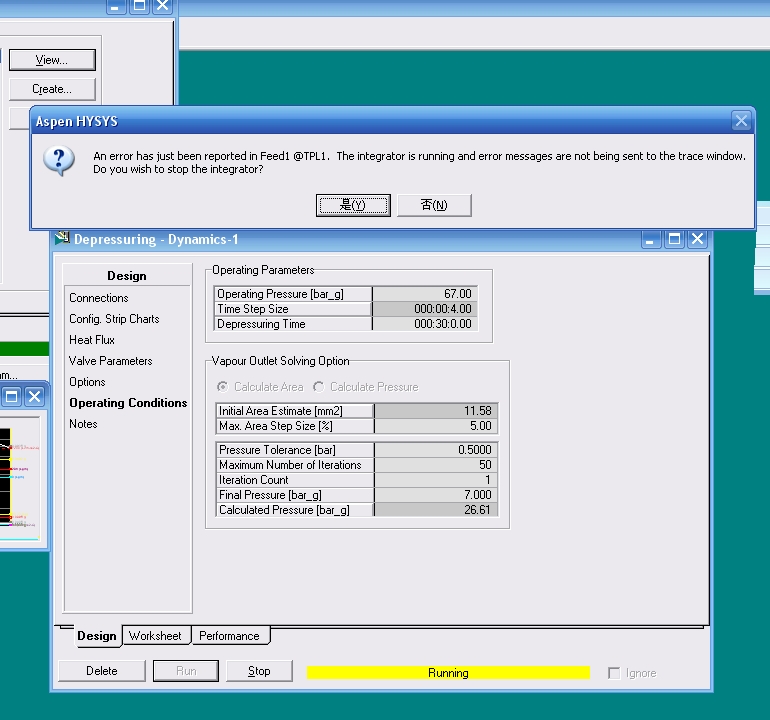
Task: Minimize the top background window
Action: [116, 5]
